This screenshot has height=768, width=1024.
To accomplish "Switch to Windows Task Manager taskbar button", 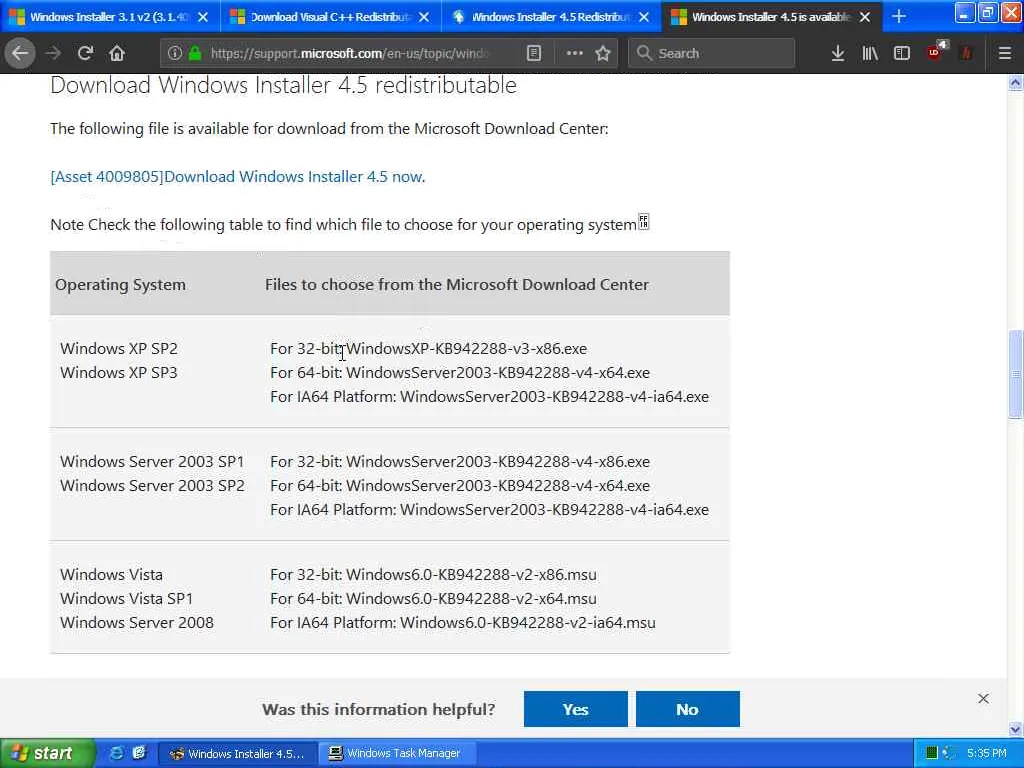I will [396, 754].
